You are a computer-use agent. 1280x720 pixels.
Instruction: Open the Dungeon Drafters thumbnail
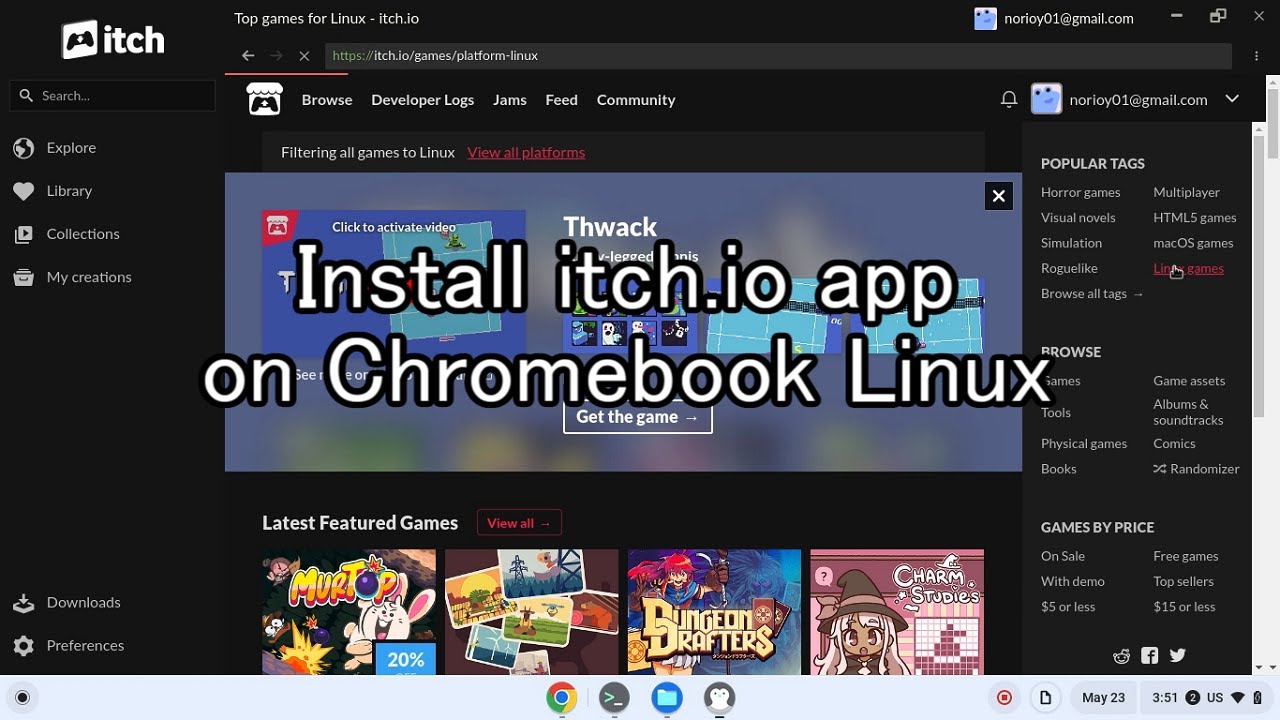click(x=714, y=612)
